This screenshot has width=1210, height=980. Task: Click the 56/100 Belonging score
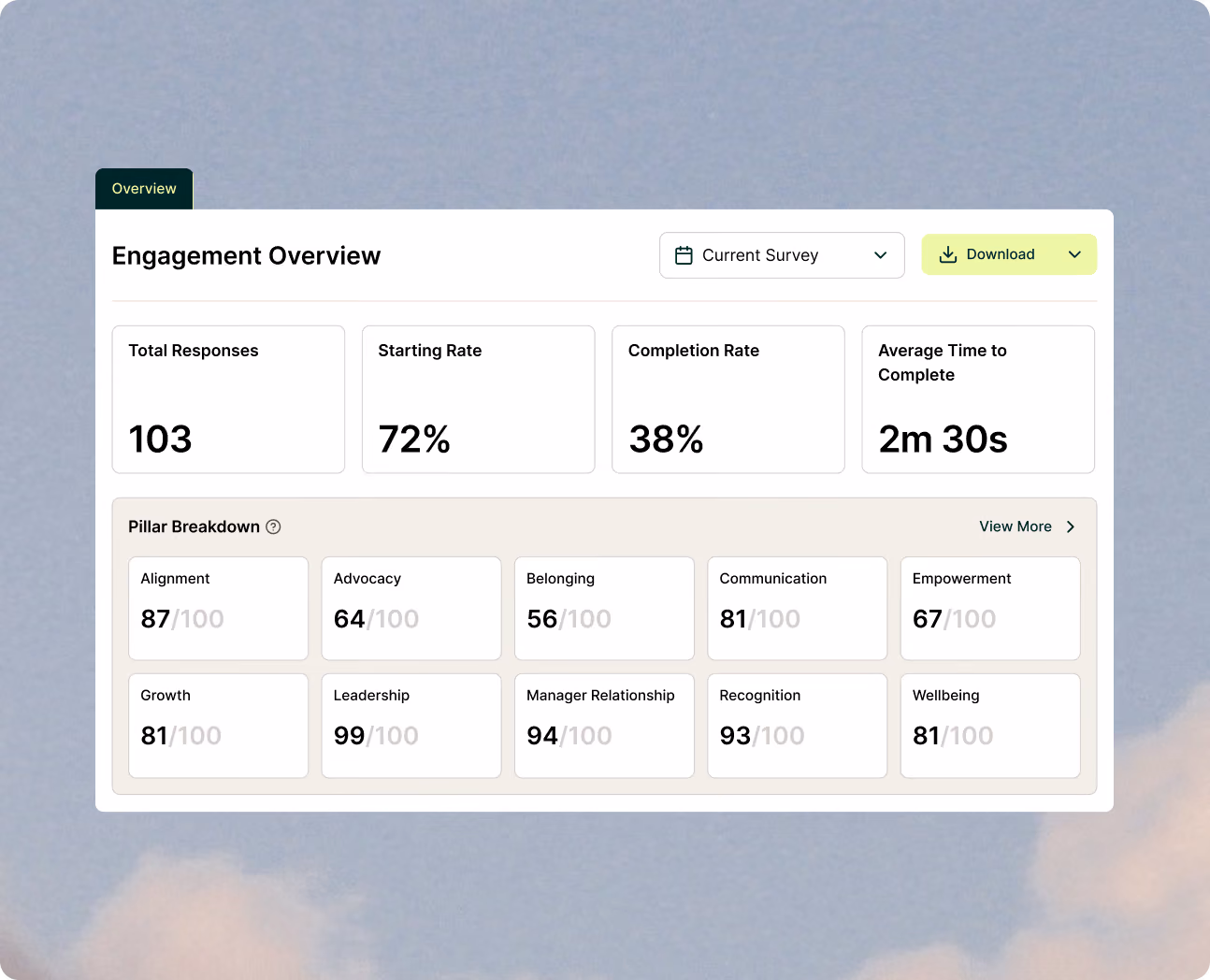click(569, 619)
